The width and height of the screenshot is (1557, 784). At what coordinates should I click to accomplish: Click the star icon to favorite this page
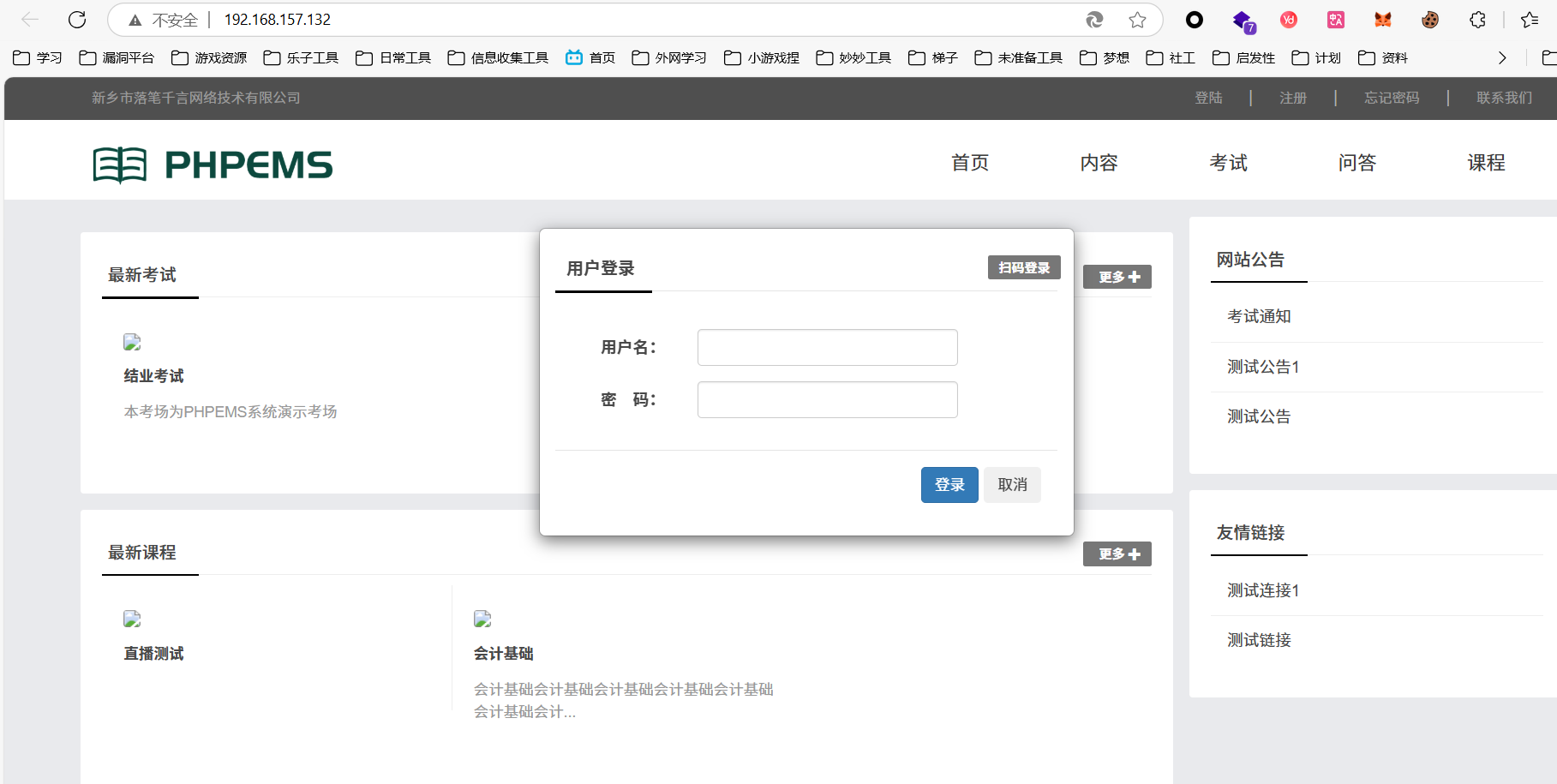[1137, 20]
